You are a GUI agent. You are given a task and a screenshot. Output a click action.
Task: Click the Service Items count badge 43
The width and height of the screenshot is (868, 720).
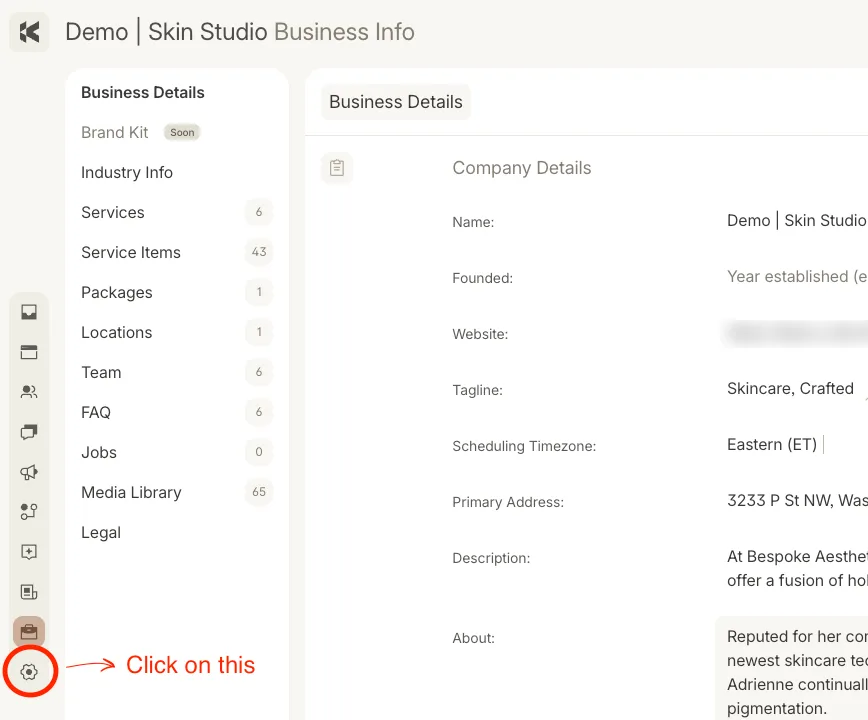[259, 252]
